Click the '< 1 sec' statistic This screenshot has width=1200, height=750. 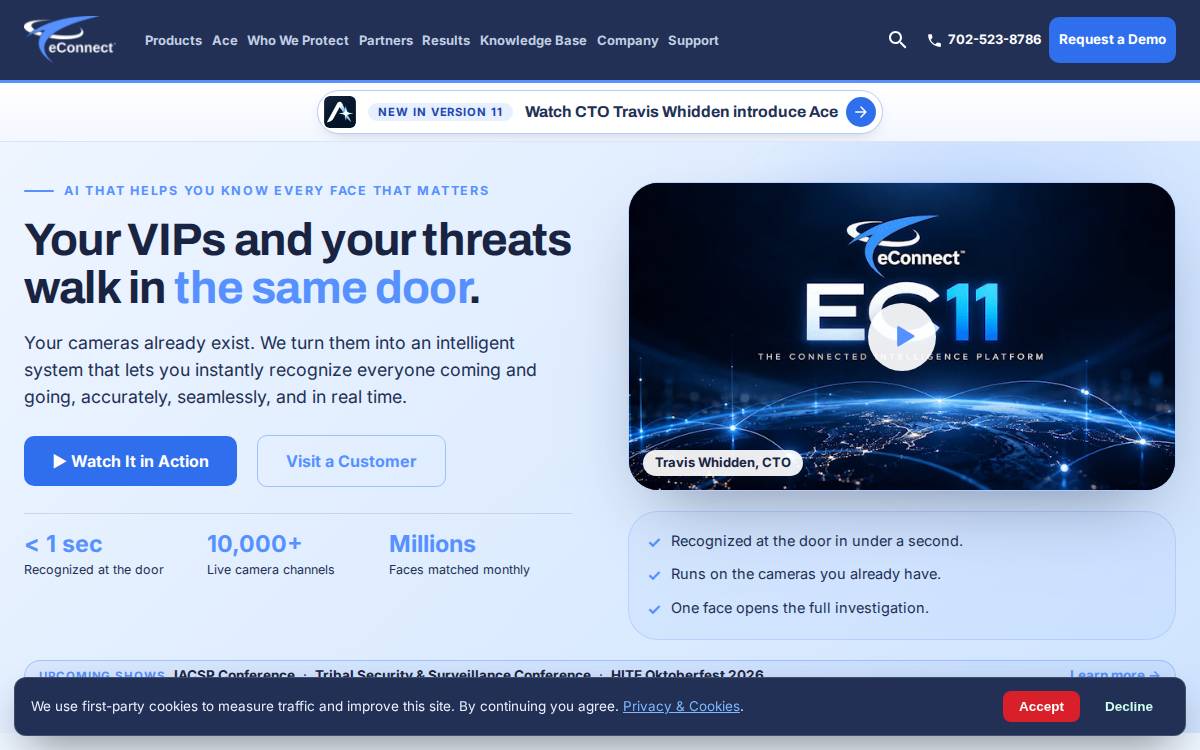[63, 544]
